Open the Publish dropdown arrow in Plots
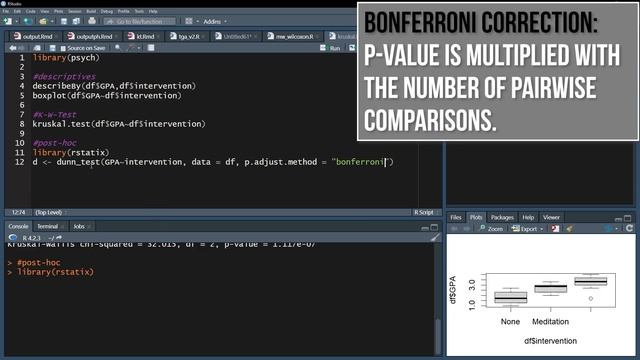The height and width of the screenshot is (360, 640). (x=617, y=229)
